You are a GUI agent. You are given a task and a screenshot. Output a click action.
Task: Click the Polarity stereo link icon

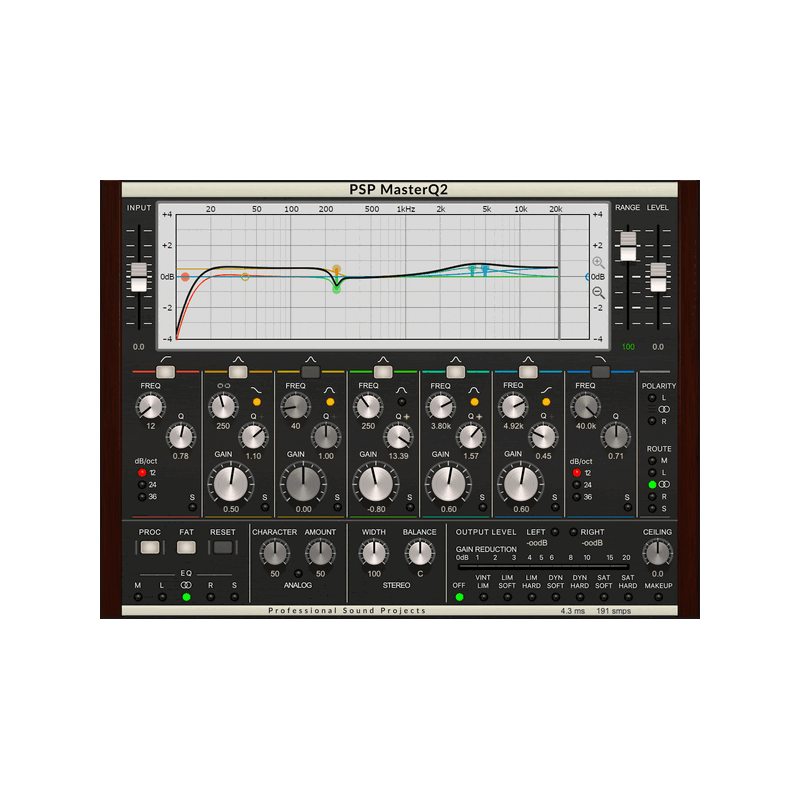point(664,410)
